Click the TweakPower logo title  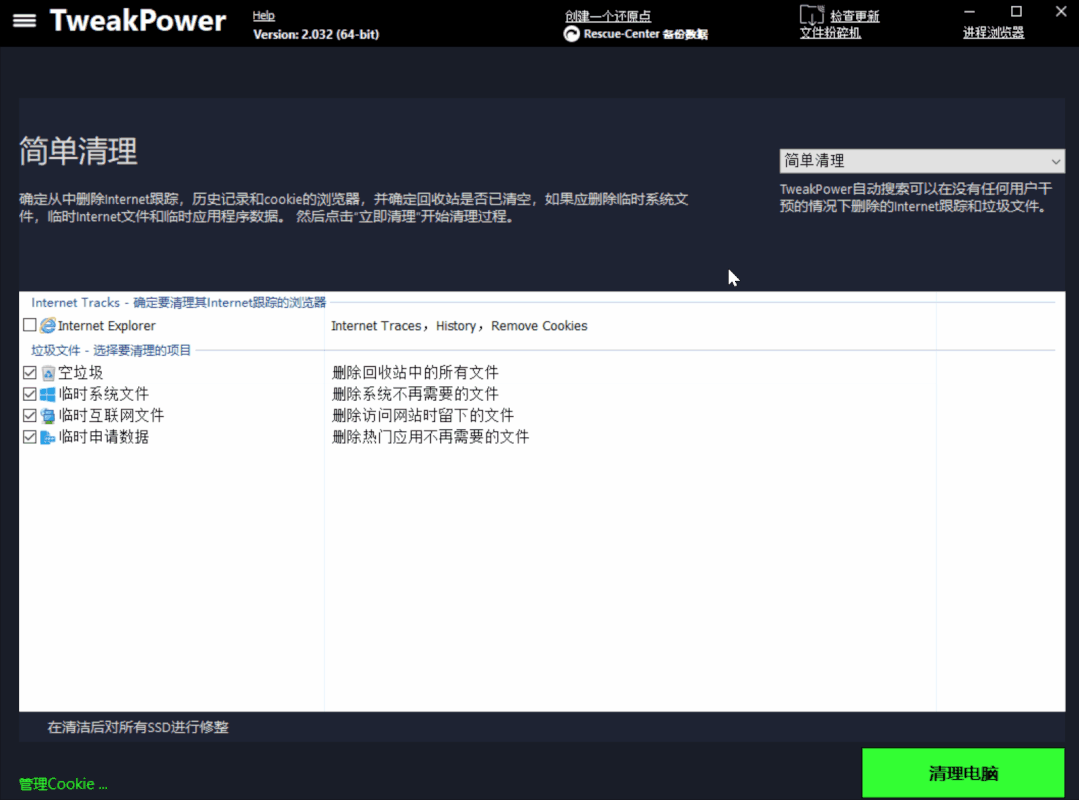[x=137, y=21]
